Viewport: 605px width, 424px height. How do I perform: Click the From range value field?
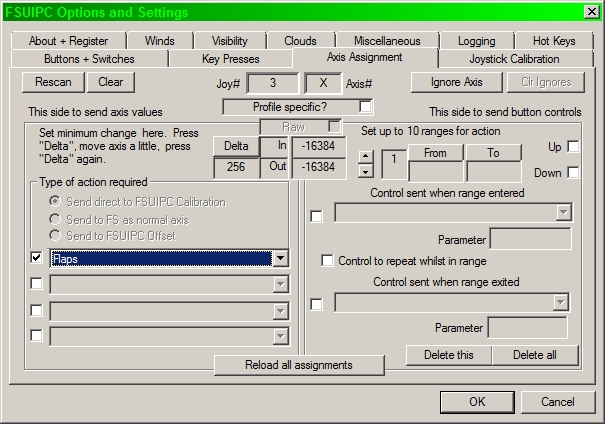pos(436,172)
